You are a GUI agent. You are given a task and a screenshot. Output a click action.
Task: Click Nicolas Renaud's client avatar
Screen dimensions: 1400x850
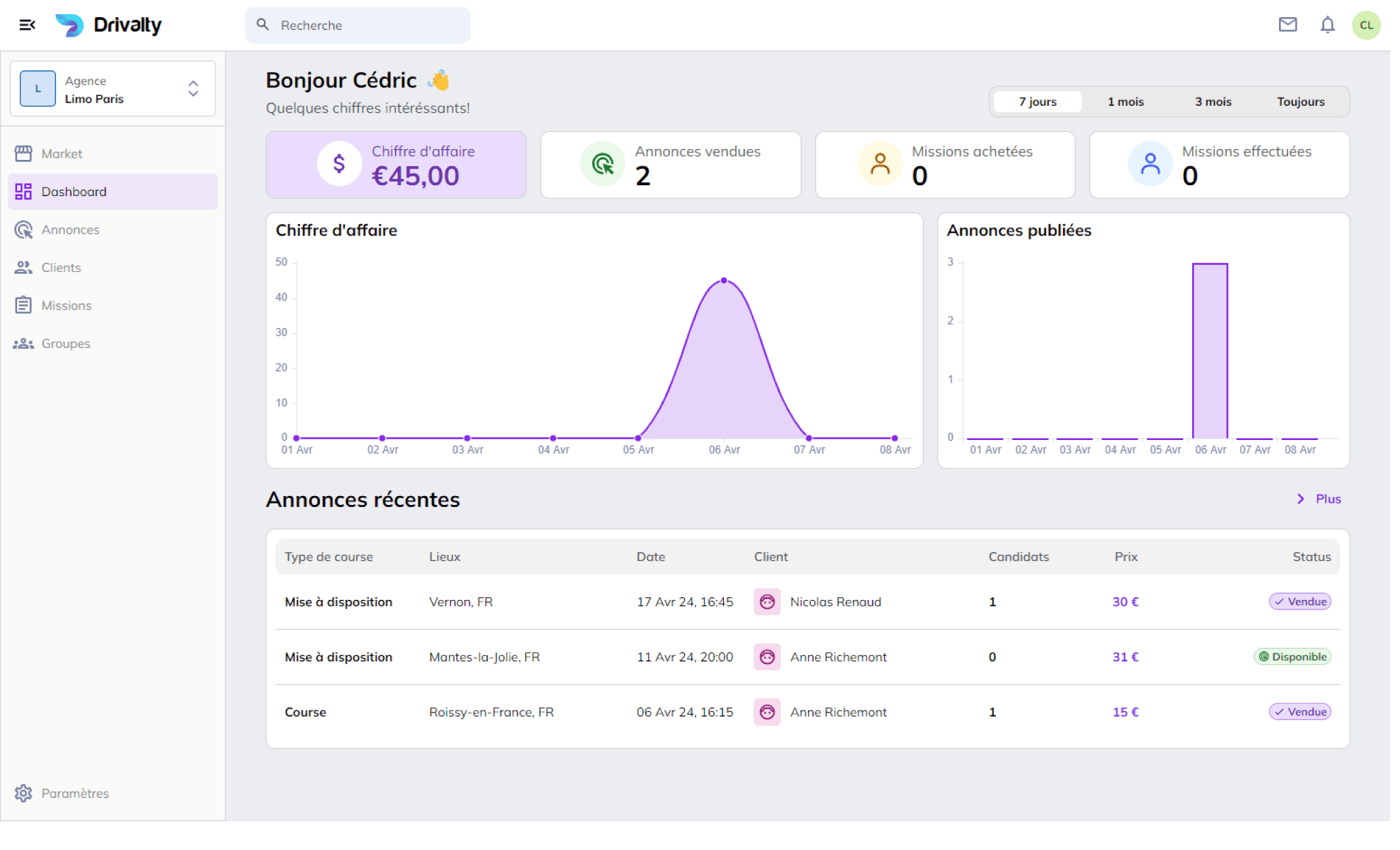(767, 601)
